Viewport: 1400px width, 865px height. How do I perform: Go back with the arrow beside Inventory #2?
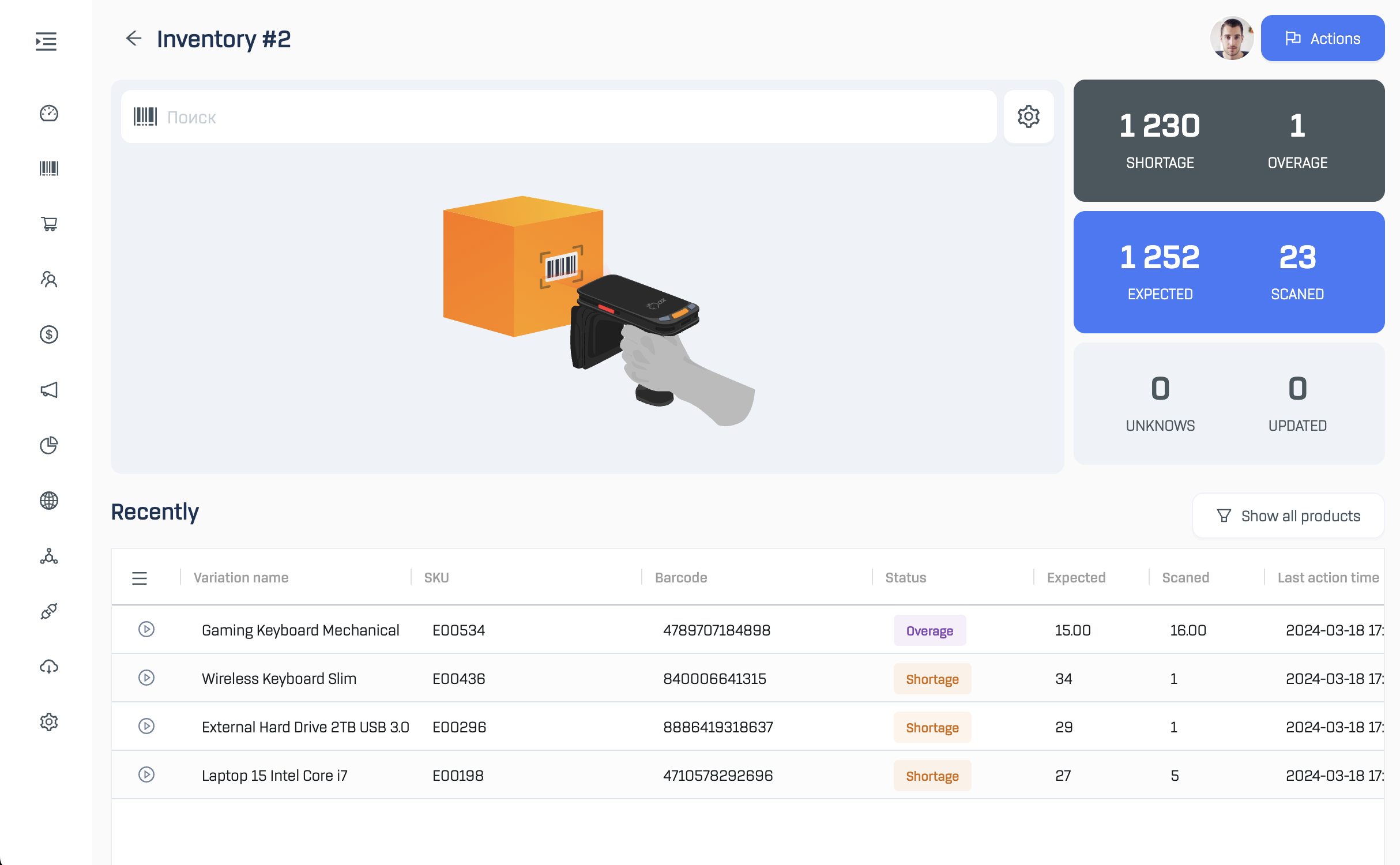pos(134,38)
